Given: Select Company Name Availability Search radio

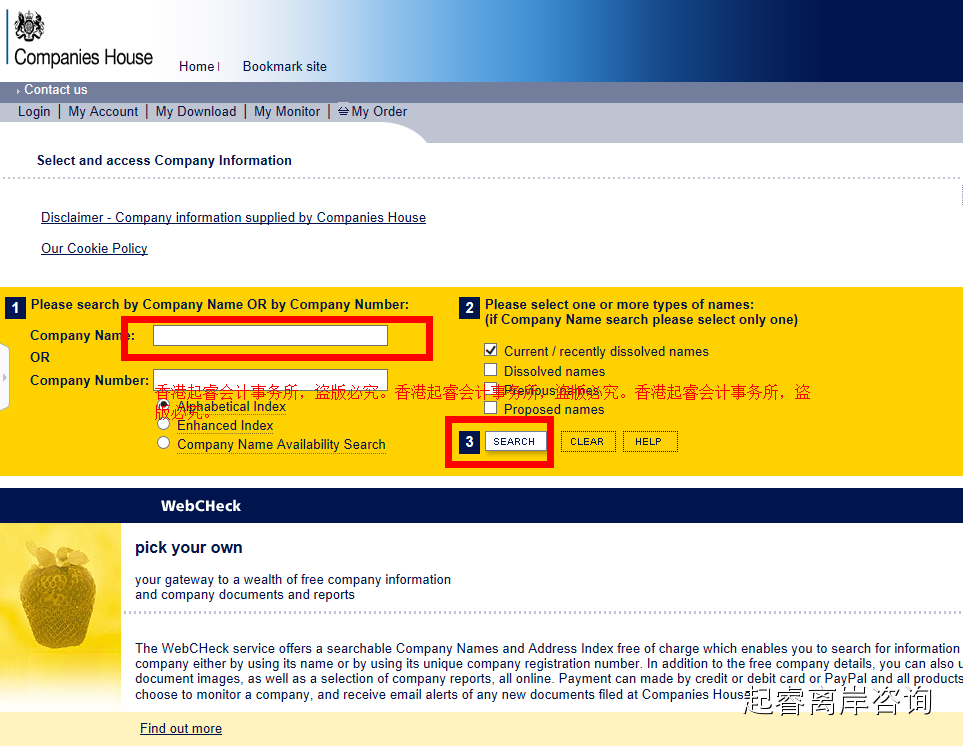Looking at the screenshot, I should click(163, 443).
